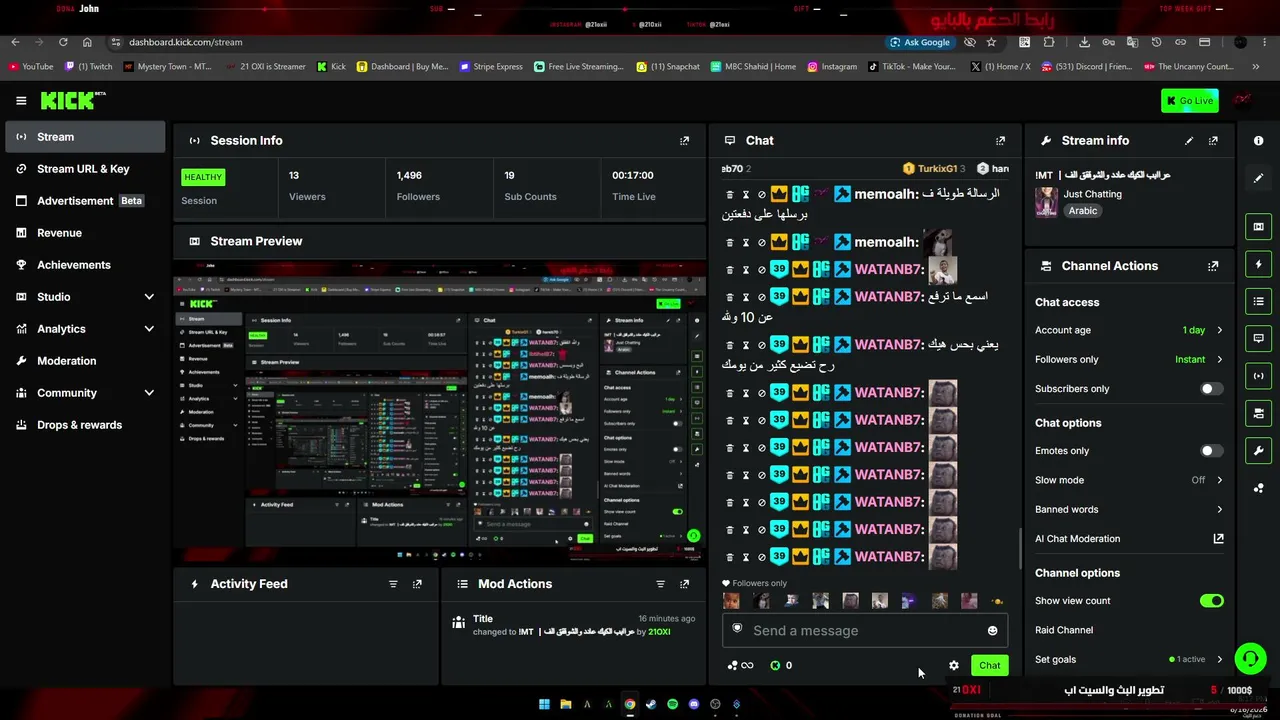Click the green Go Live button
This screenshot has height=720, width=1280.
[1190, 100]
